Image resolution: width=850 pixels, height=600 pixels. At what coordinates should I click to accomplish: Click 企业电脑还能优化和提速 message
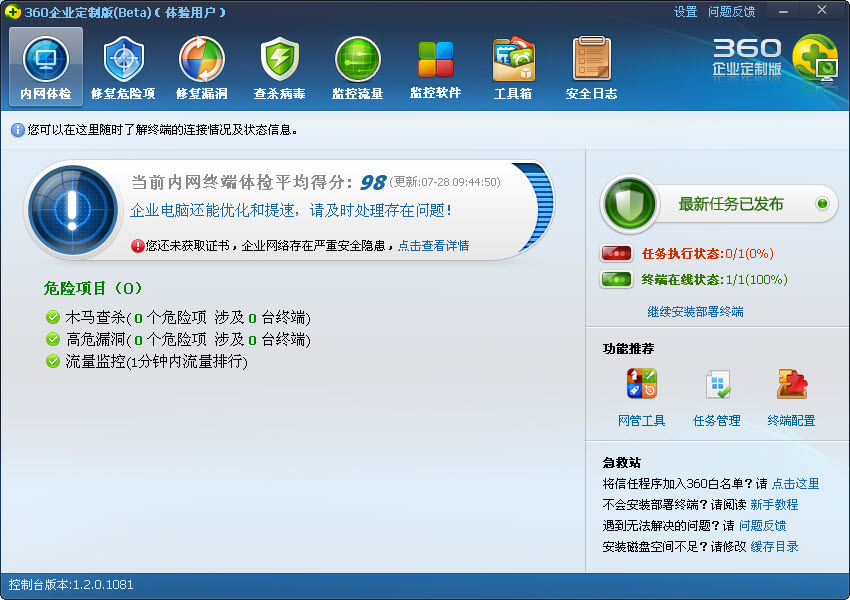coord(291,210)
